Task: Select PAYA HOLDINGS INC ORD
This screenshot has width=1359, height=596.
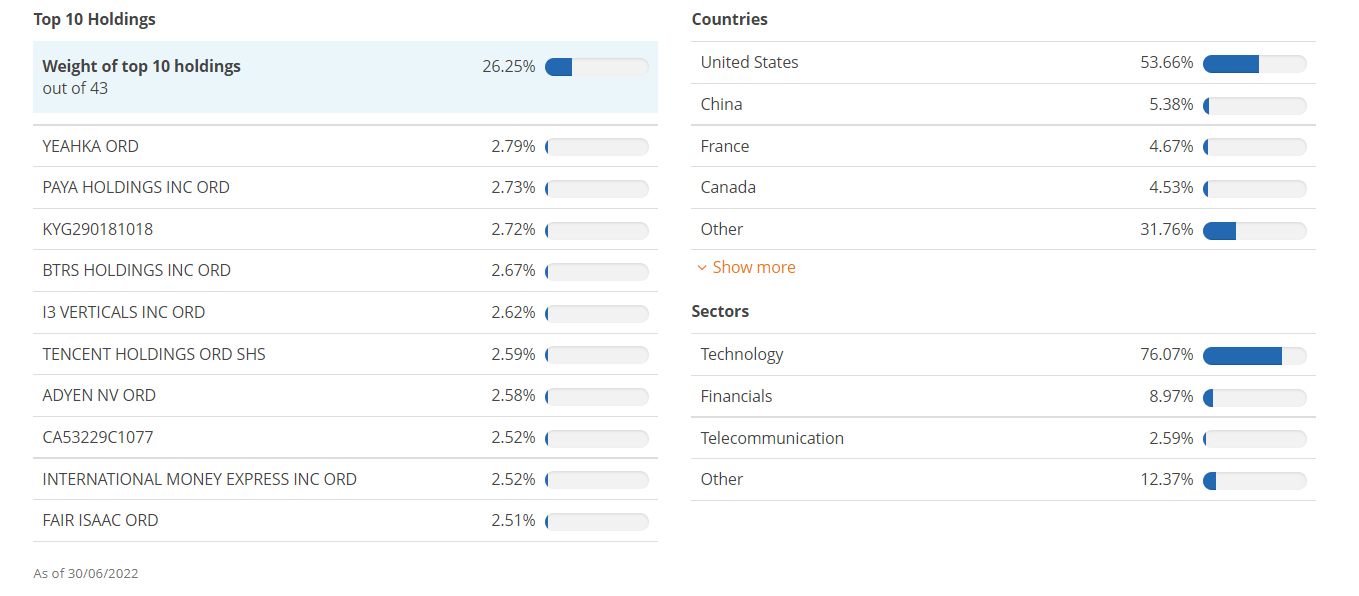Action: [x=136, y=187]
